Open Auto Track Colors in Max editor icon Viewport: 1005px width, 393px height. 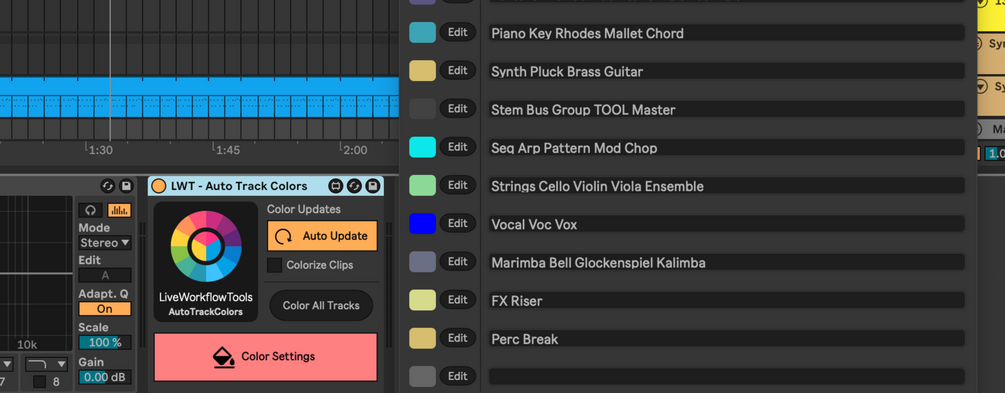tap(336, 187)
